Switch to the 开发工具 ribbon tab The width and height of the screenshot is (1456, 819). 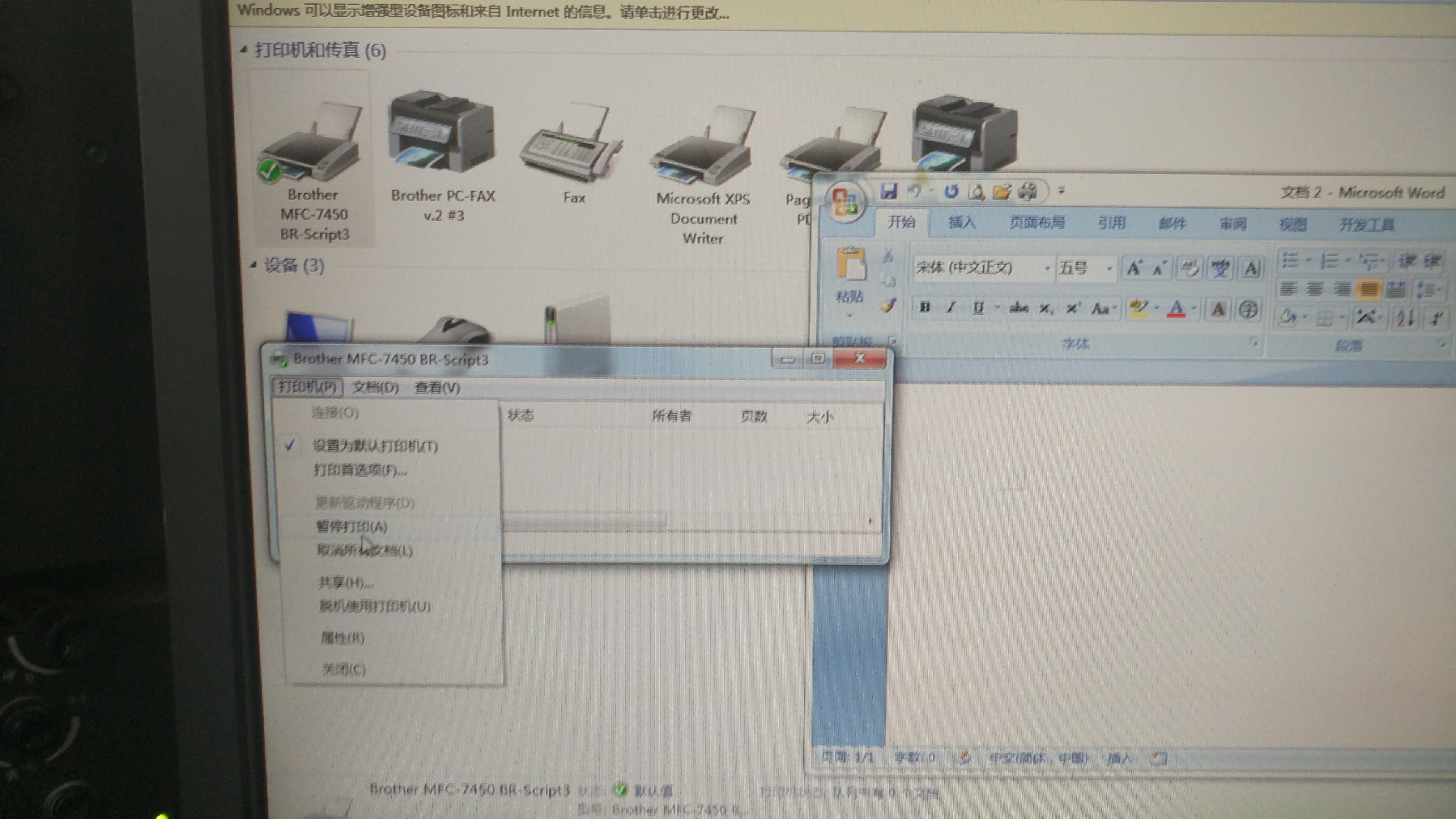pyautogui.click(x=1367, y=225)
